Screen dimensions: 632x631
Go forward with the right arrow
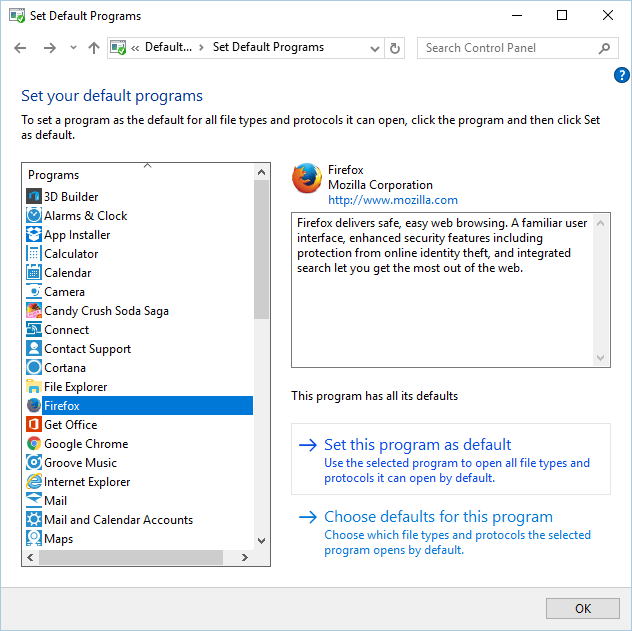pyautogui.click(x=50, y=48)
